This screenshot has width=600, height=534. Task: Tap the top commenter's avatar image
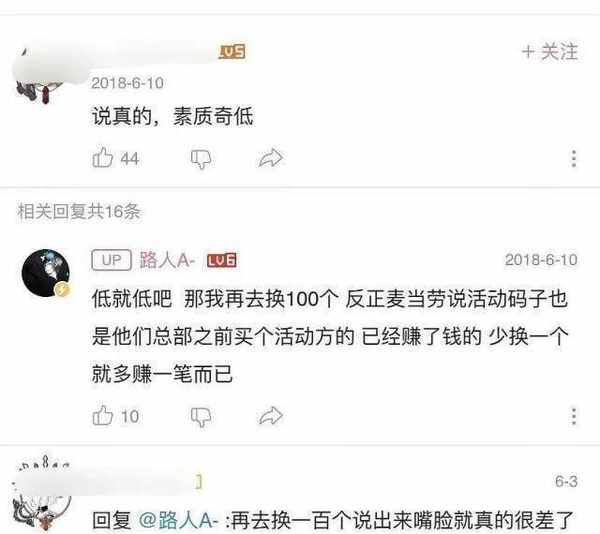click(39, 77)
